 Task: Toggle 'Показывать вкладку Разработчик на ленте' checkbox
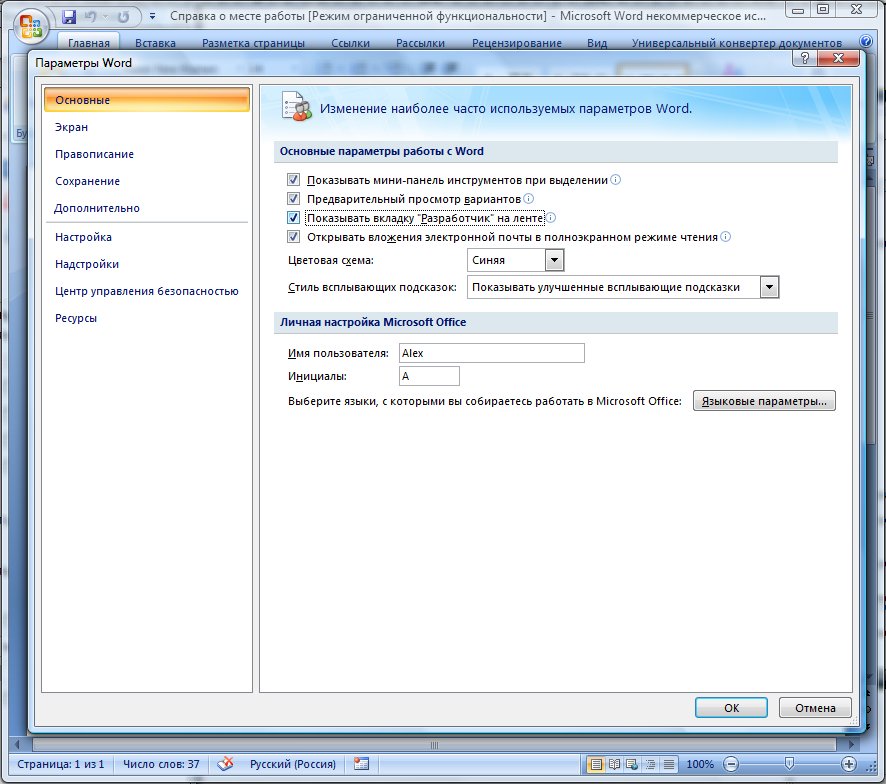point(293,218)
